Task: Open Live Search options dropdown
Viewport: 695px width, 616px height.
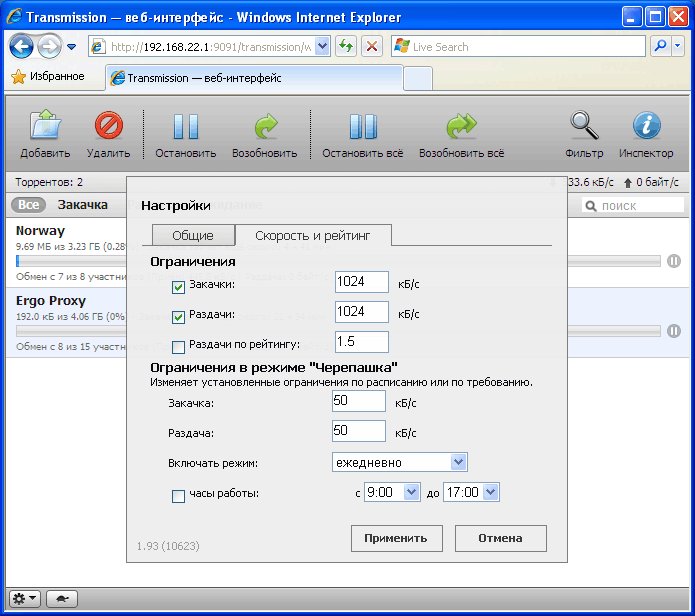Action: pyautogui.click(x=678, y=46)
